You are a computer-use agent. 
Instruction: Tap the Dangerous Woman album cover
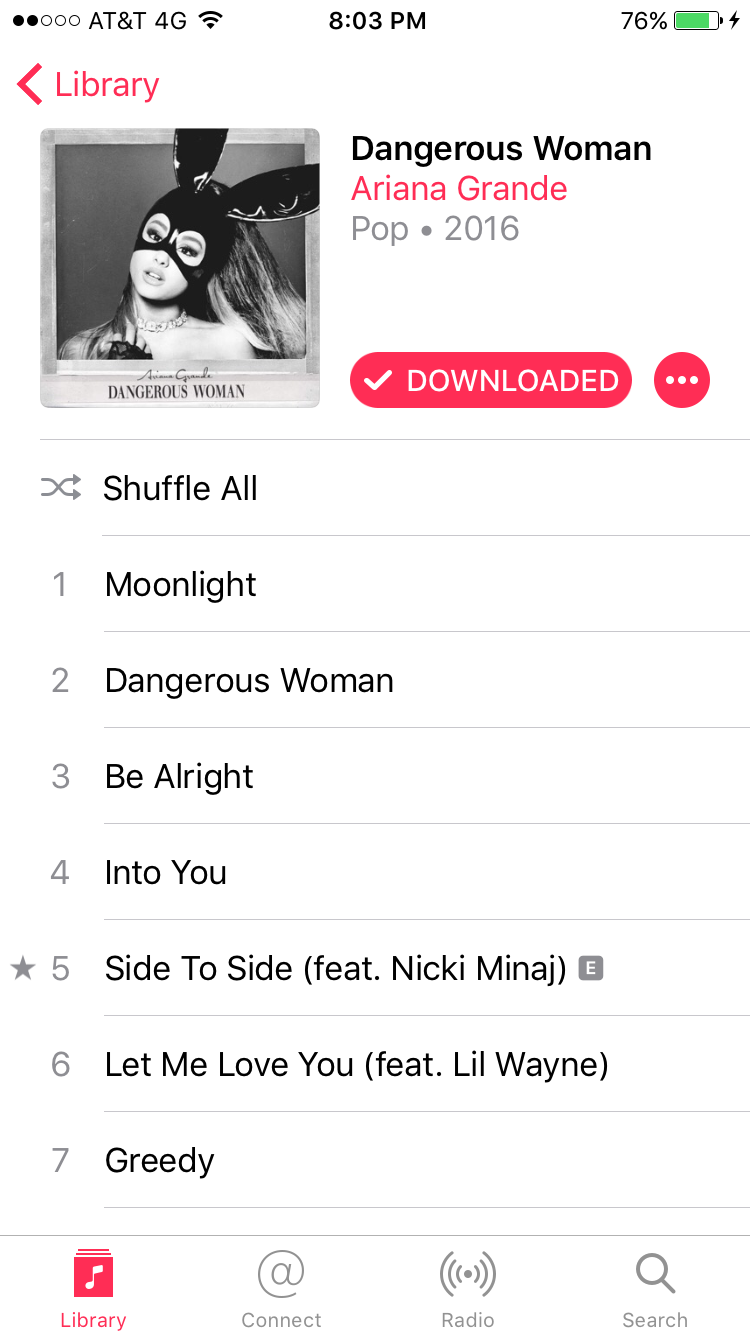[180, 268]
